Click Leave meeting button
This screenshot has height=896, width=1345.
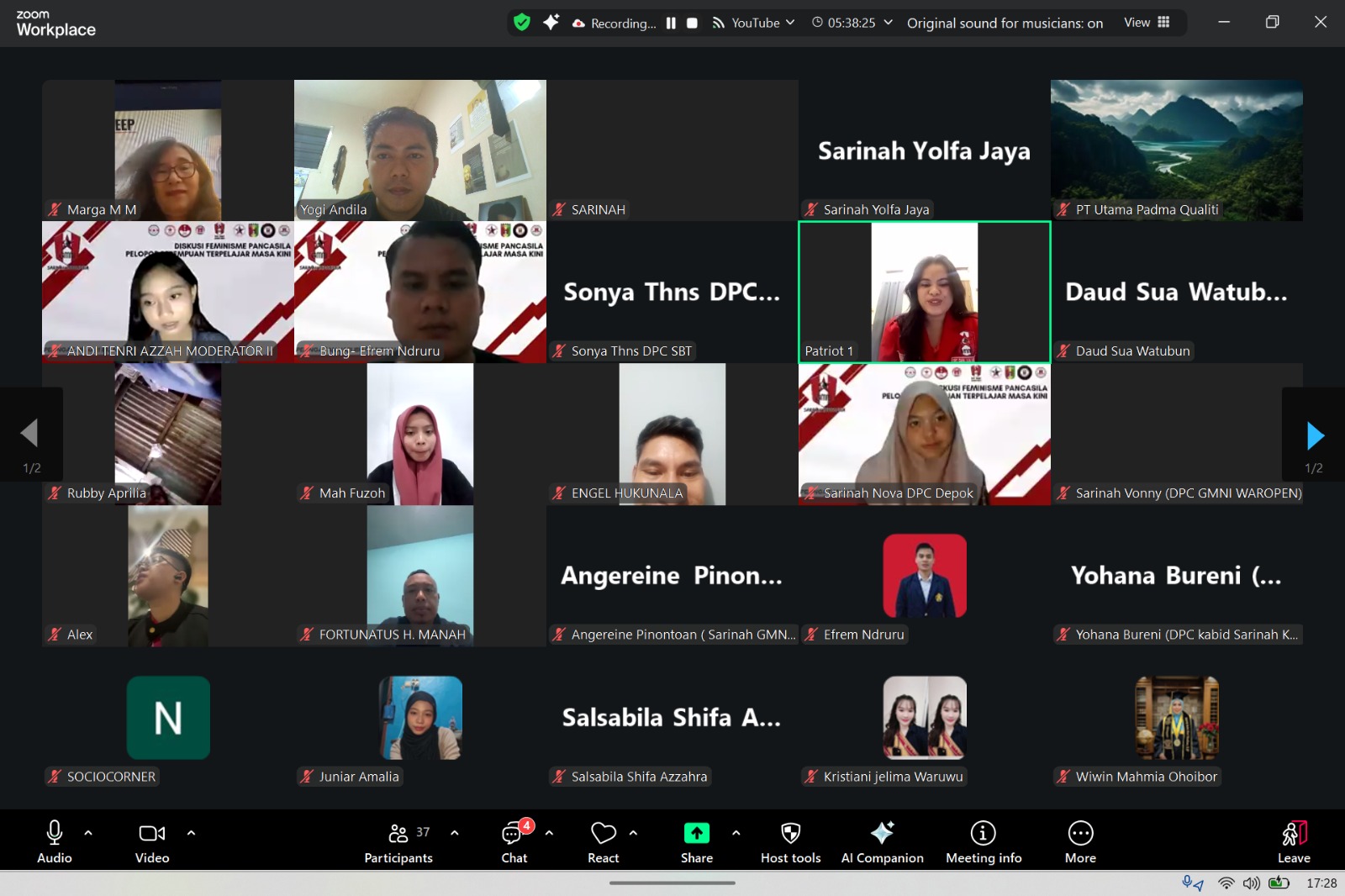click(x=1294, y=841)
